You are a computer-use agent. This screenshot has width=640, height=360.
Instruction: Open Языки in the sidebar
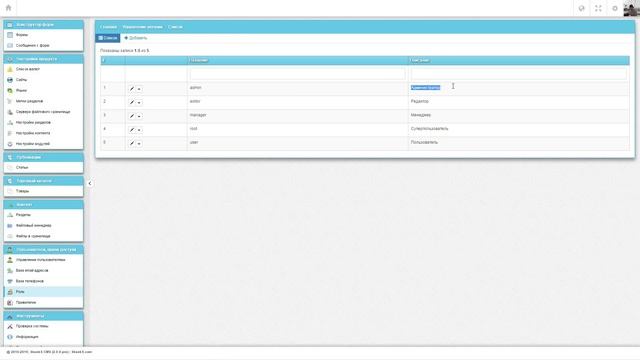[x=43, y=91]
